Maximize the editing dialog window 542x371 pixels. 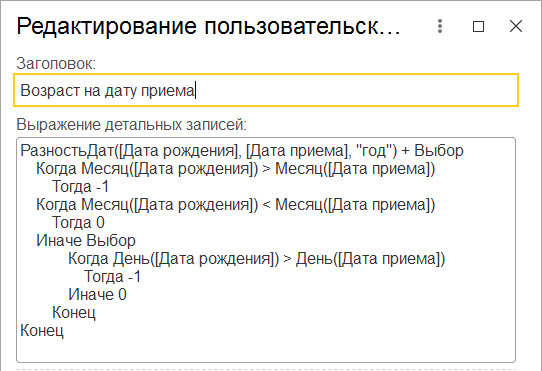478,26
